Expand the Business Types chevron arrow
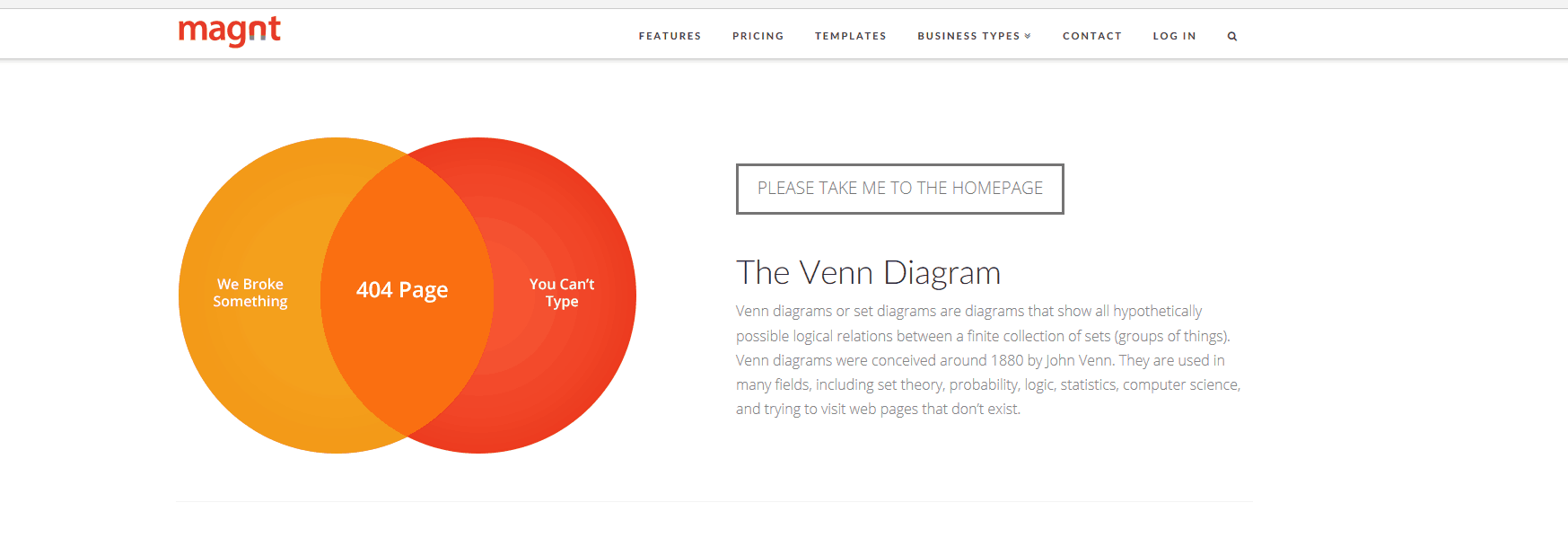This screenshot has height=547, width=1568. pos(1028,36)
